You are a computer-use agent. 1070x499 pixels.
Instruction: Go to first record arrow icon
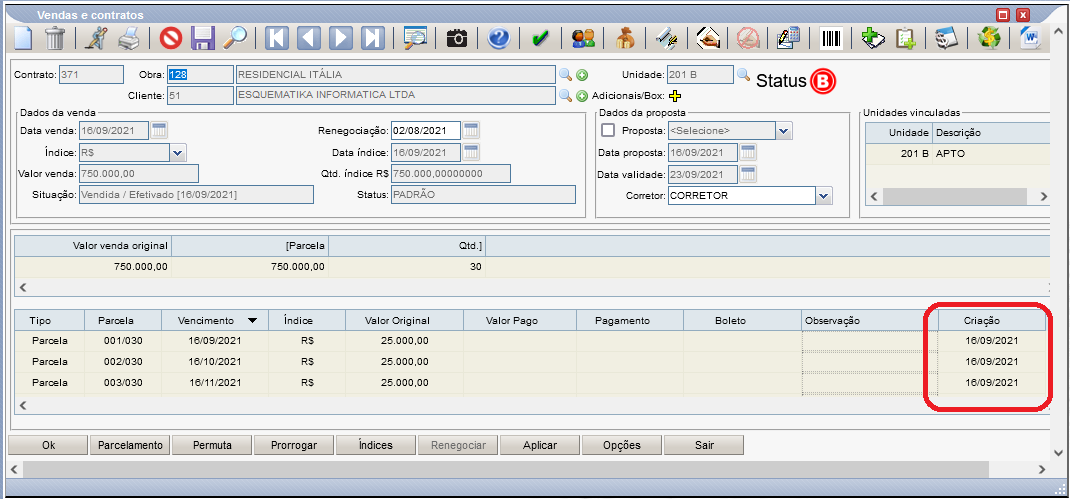(276, 38)
